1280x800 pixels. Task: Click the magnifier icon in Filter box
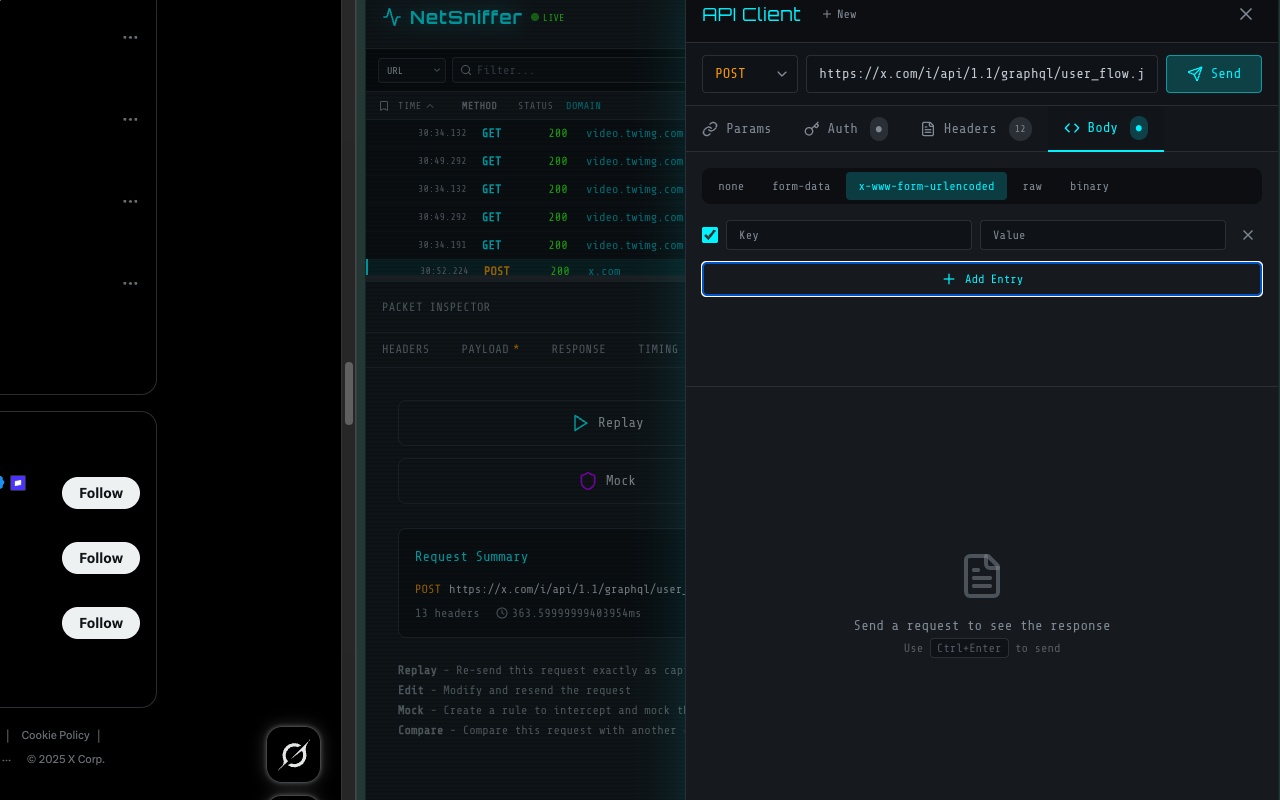(466, 70)
